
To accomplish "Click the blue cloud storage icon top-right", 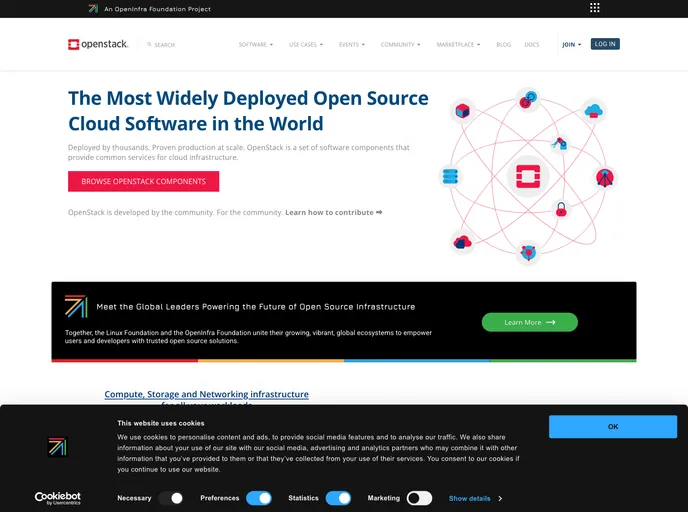I will 593,110.
